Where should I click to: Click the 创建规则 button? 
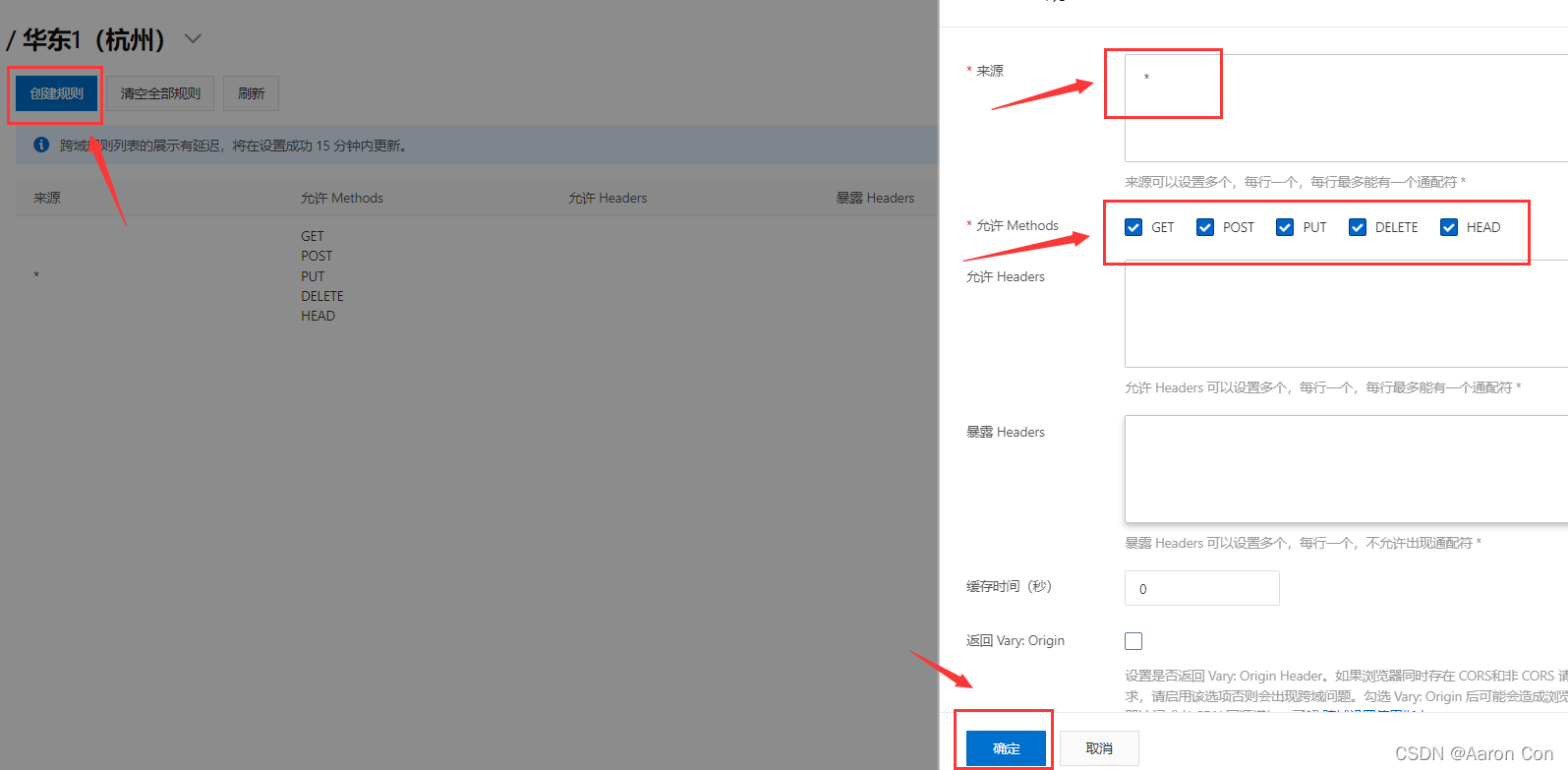pyautogui.click(x=57, y=93)
